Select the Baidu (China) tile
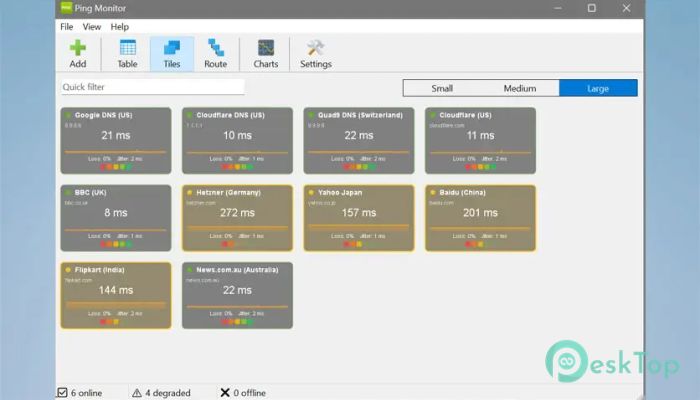 click(480, 218)
